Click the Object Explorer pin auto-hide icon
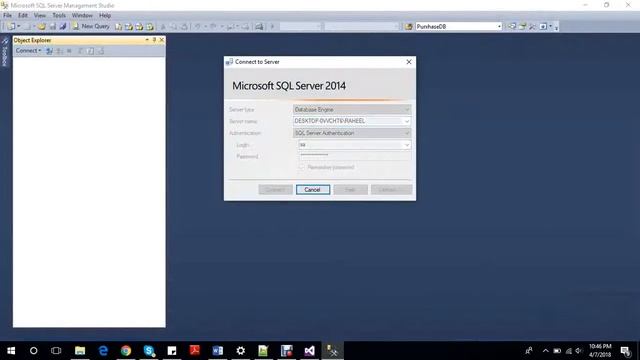Screen dimensions: 640x360 click(154, 40)
